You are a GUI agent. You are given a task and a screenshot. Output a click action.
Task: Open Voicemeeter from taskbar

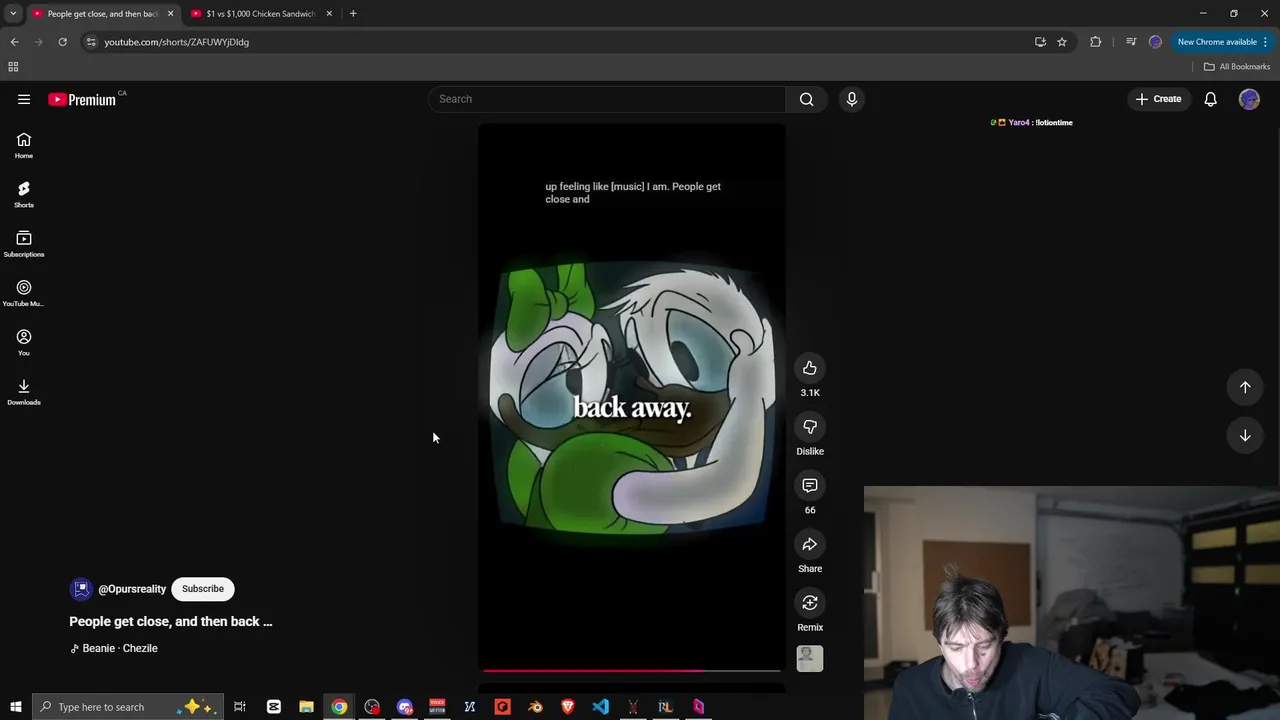click(437, 707)
